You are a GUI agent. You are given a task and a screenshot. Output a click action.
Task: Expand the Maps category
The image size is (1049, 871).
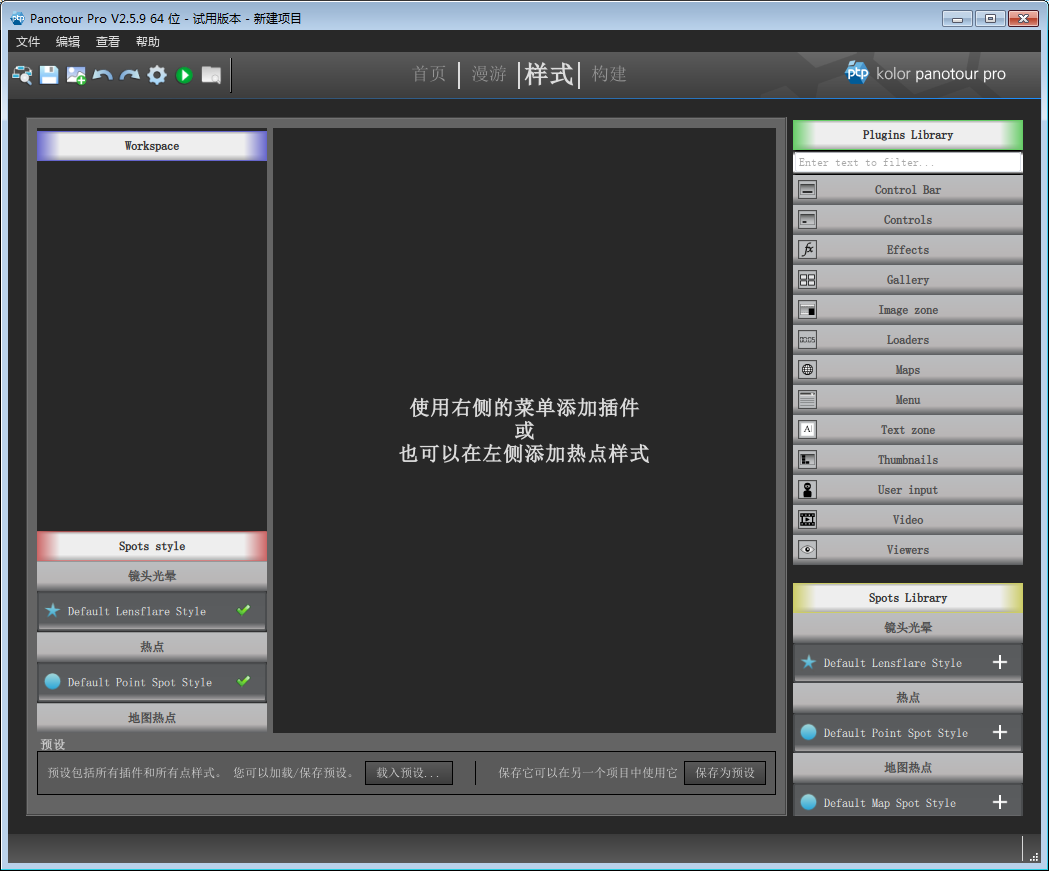(x=908, y=369)
